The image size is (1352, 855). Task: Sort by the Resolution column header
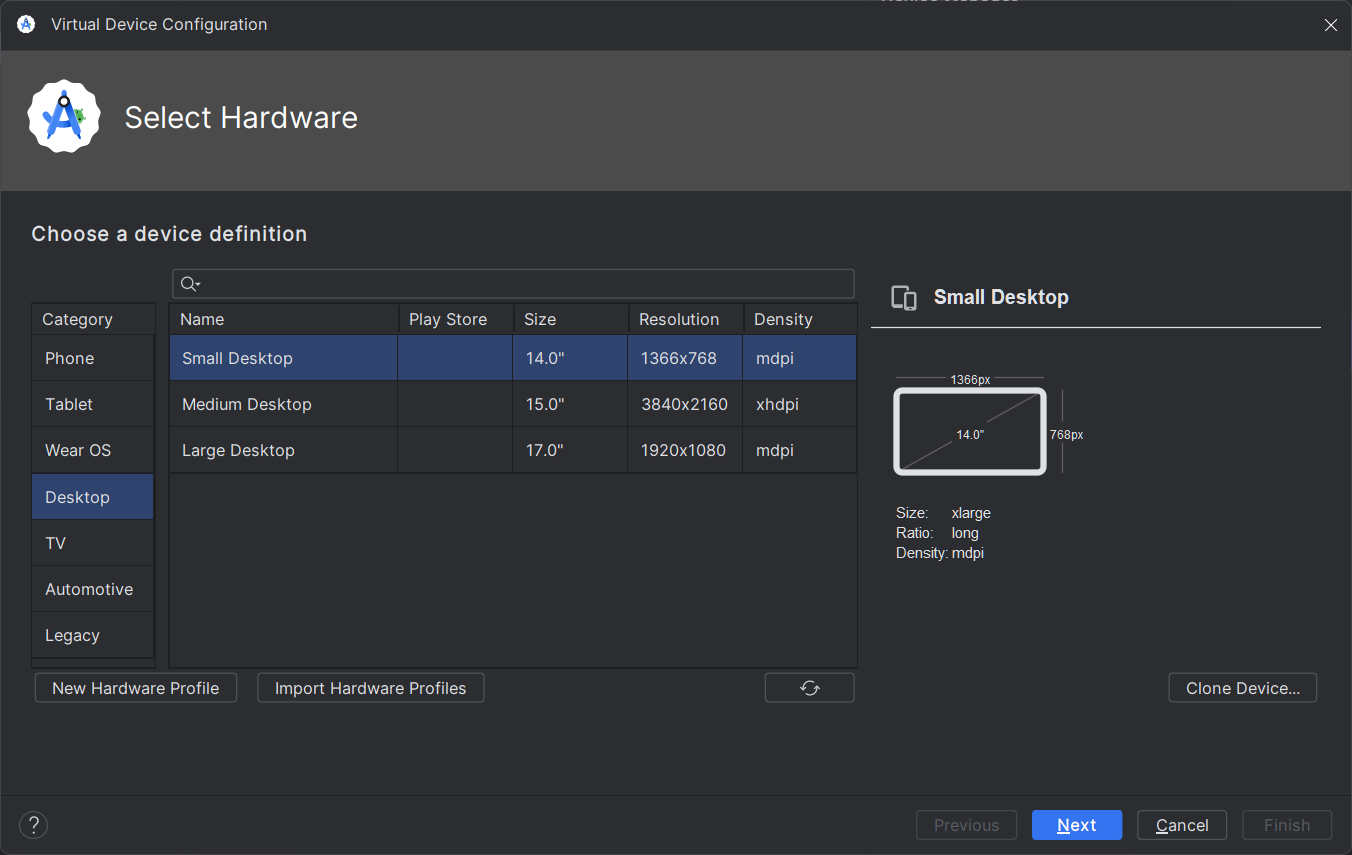click(686, 319)
